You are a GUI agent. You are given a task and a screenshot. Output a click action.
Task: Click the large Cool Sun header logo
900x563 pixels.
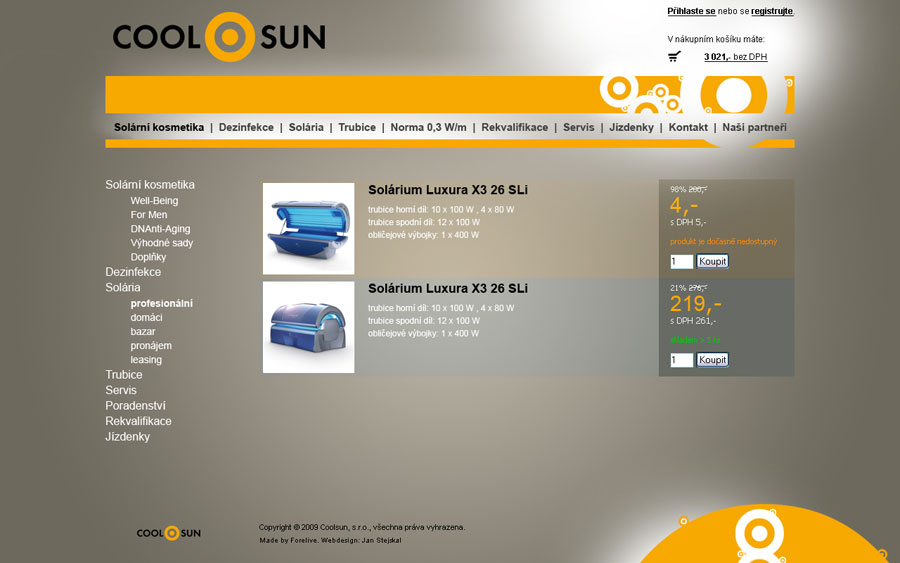click(x=219, y=37)
